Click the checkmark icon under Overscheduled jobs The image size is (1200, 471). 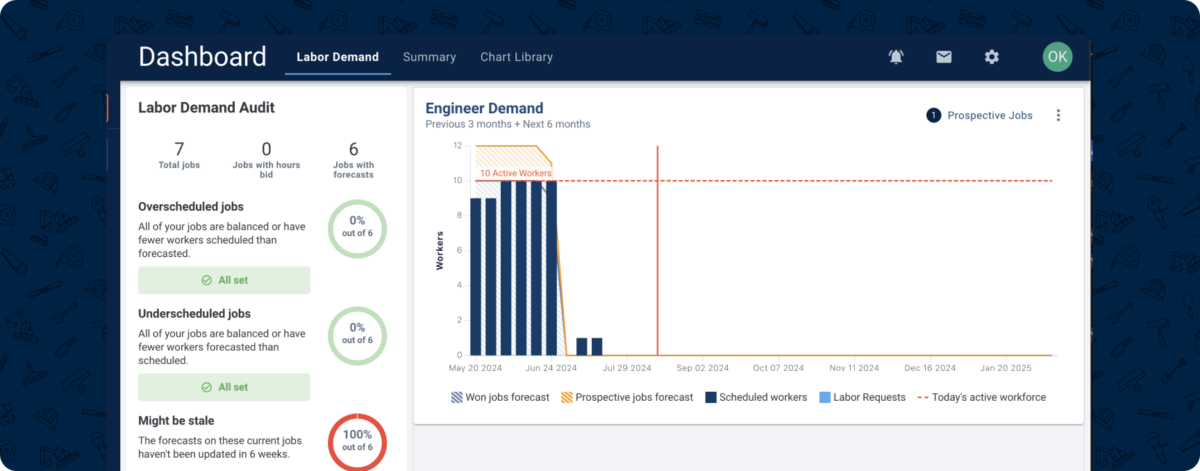[206, 280]
